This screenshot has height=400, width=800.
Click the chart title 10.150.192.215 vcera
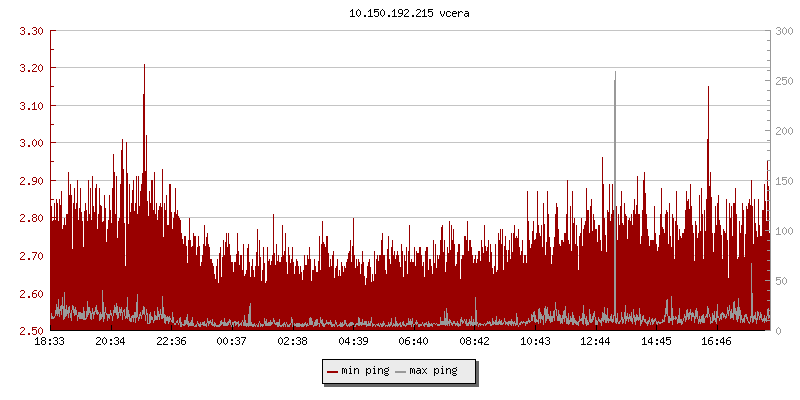pyautogui.click(x=399, y=14)
